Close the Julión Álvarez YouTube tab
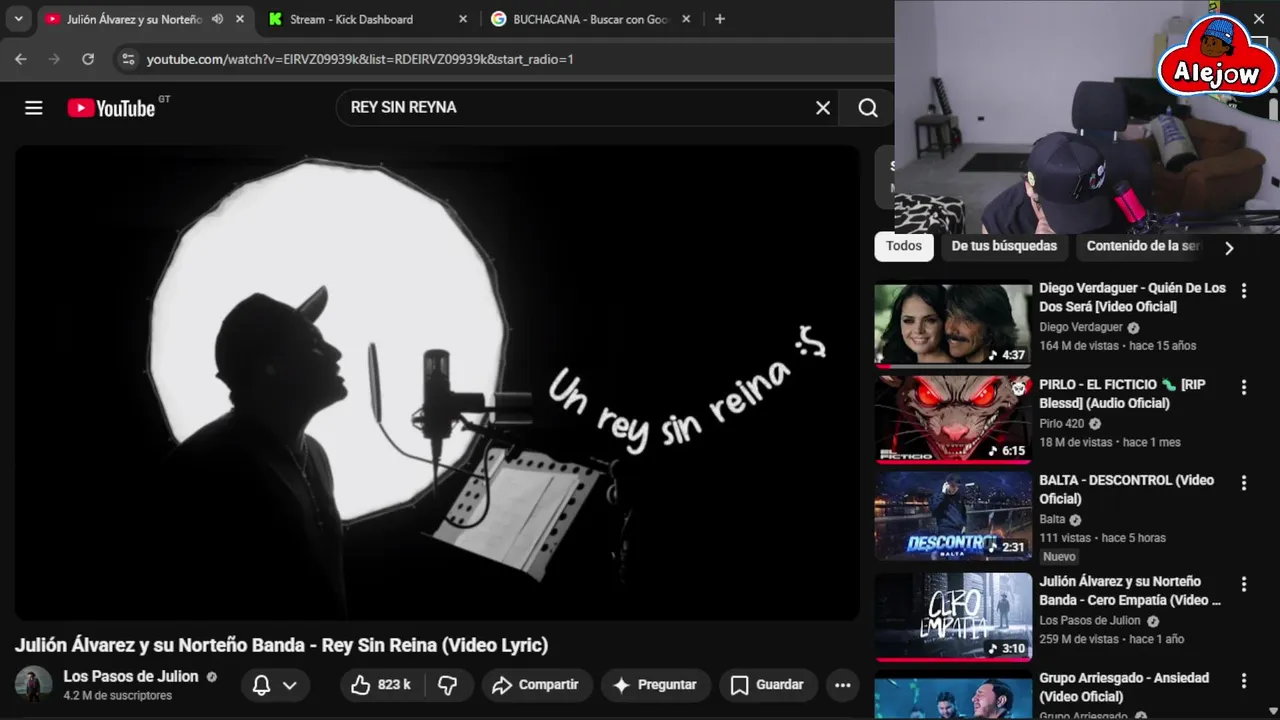The height and width of the screenshot is (720, 1280). (240, 19)
